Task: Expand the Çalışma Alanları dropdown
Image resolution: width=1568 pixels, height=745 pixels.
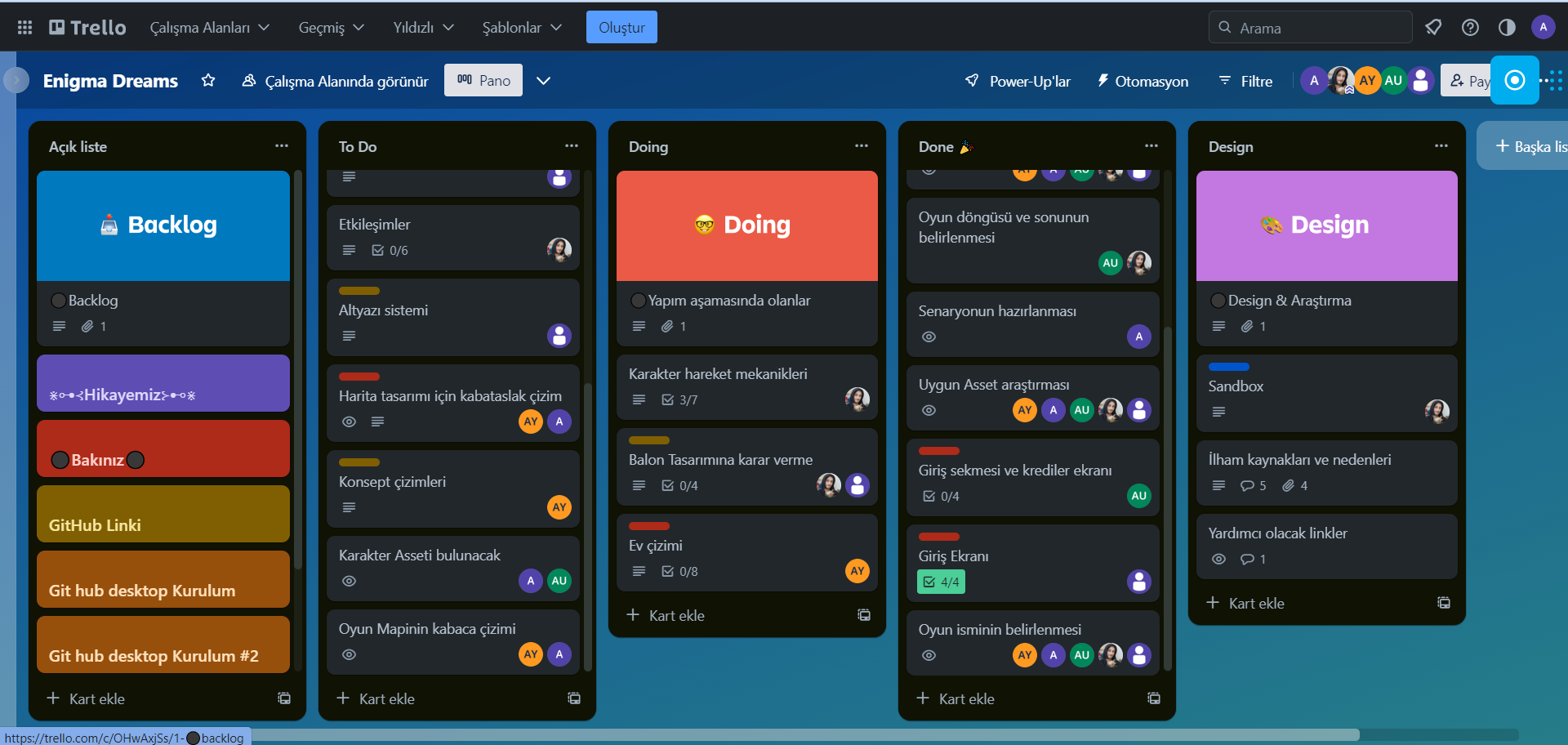Action: click(209, 27)
